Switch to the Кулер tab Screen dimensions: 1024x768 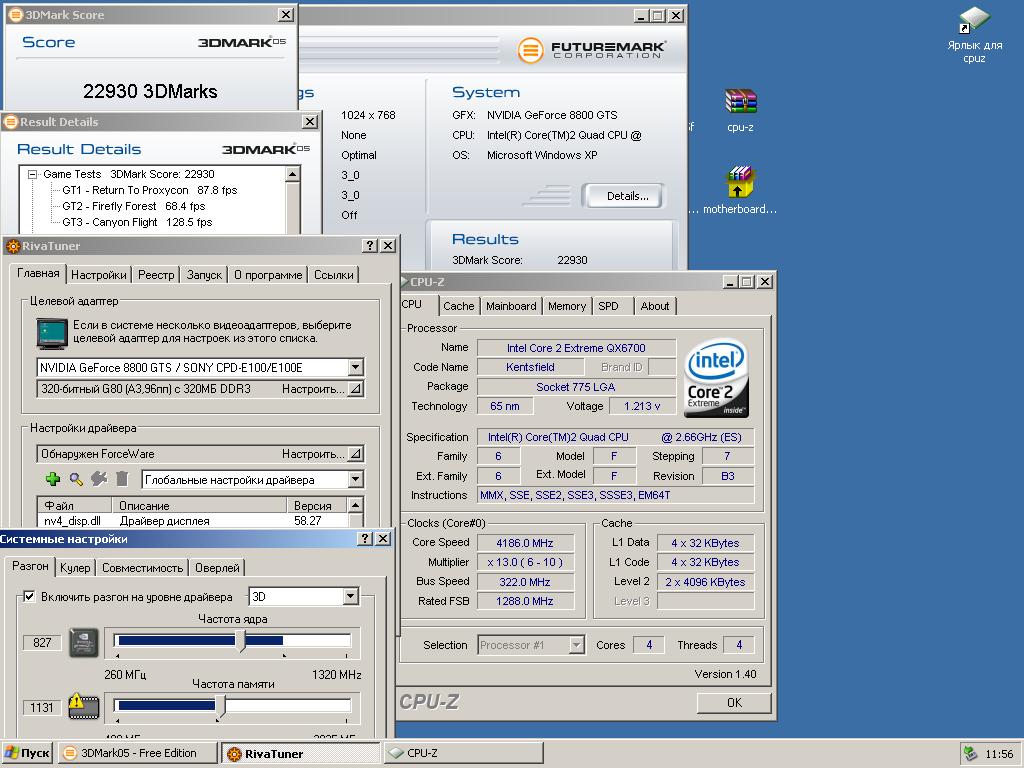pyautogui.click(x=75, y=568)
